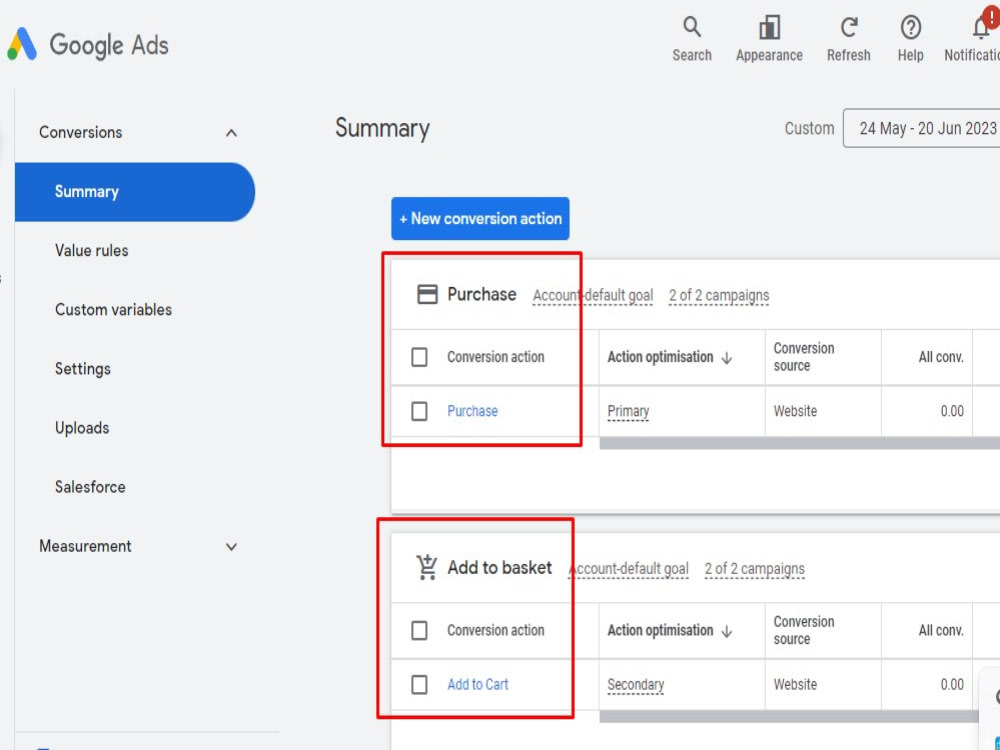This screenshot has height=750, width=1000.
Task: Open Settings in the Conversions sidebar
Action: 83,369
